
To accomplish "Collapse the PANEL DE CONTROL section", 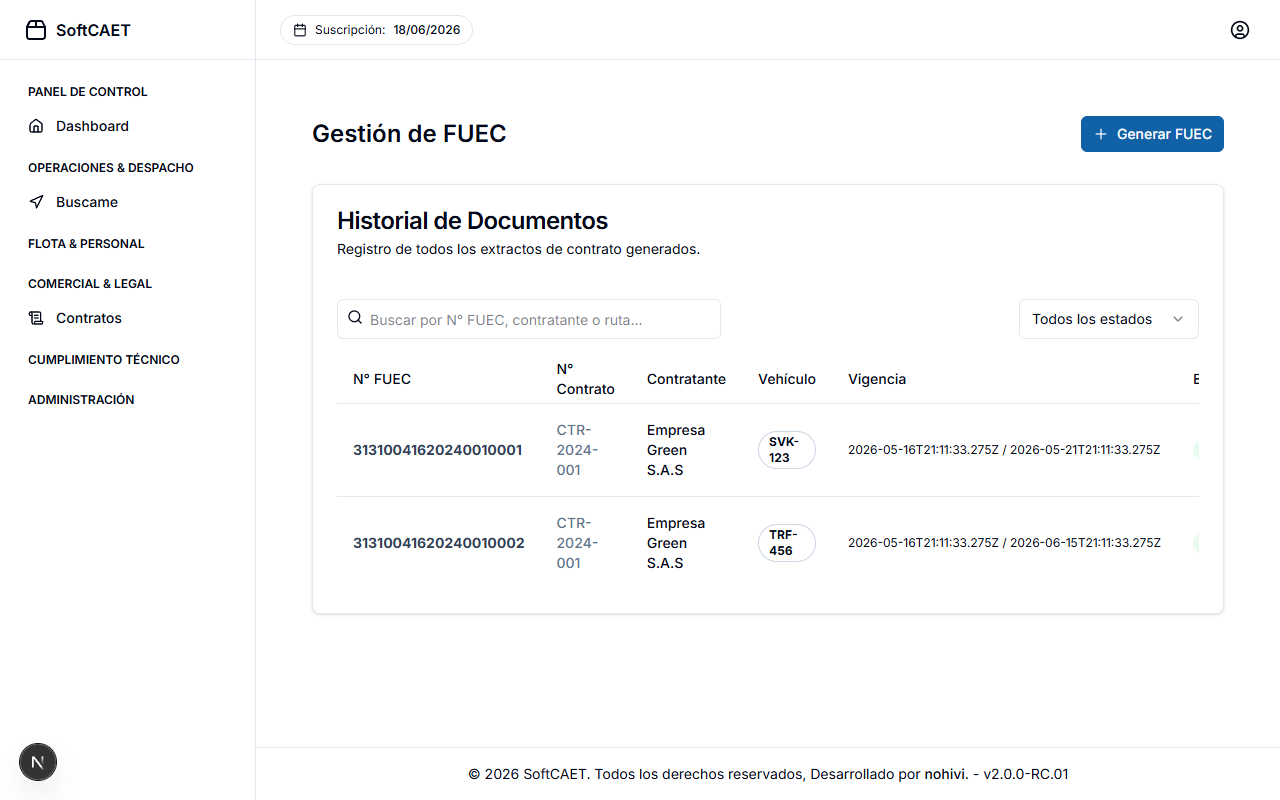I will click(88, 92).
